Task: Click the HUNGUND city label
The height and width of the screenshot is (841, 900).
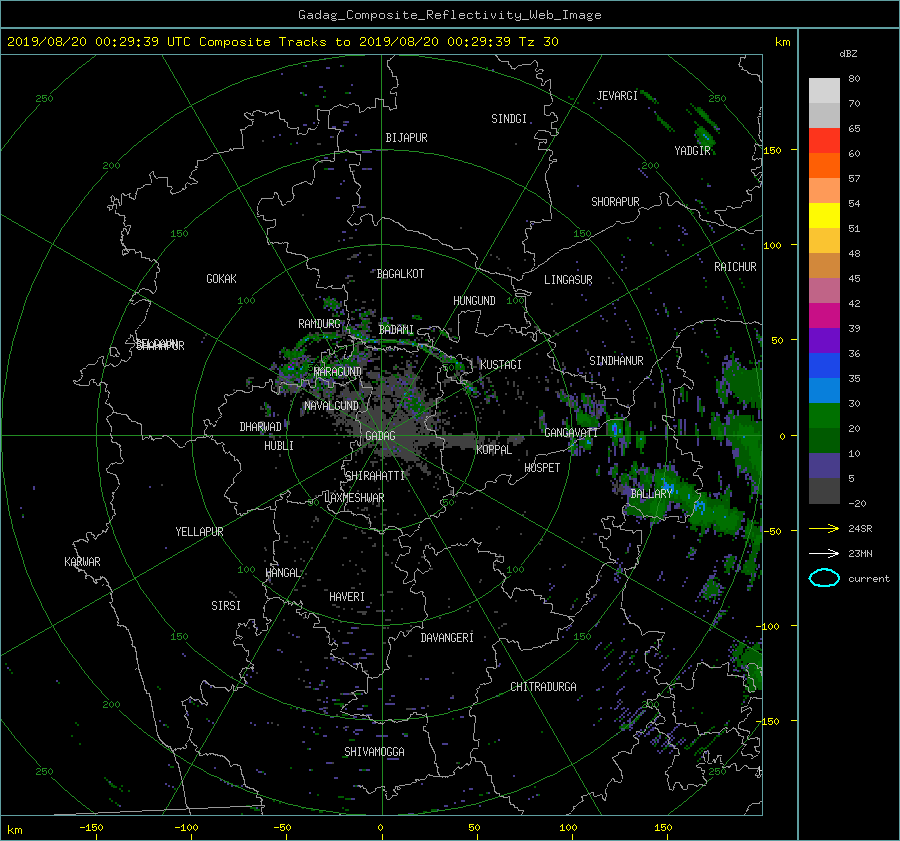Action: 474,301
